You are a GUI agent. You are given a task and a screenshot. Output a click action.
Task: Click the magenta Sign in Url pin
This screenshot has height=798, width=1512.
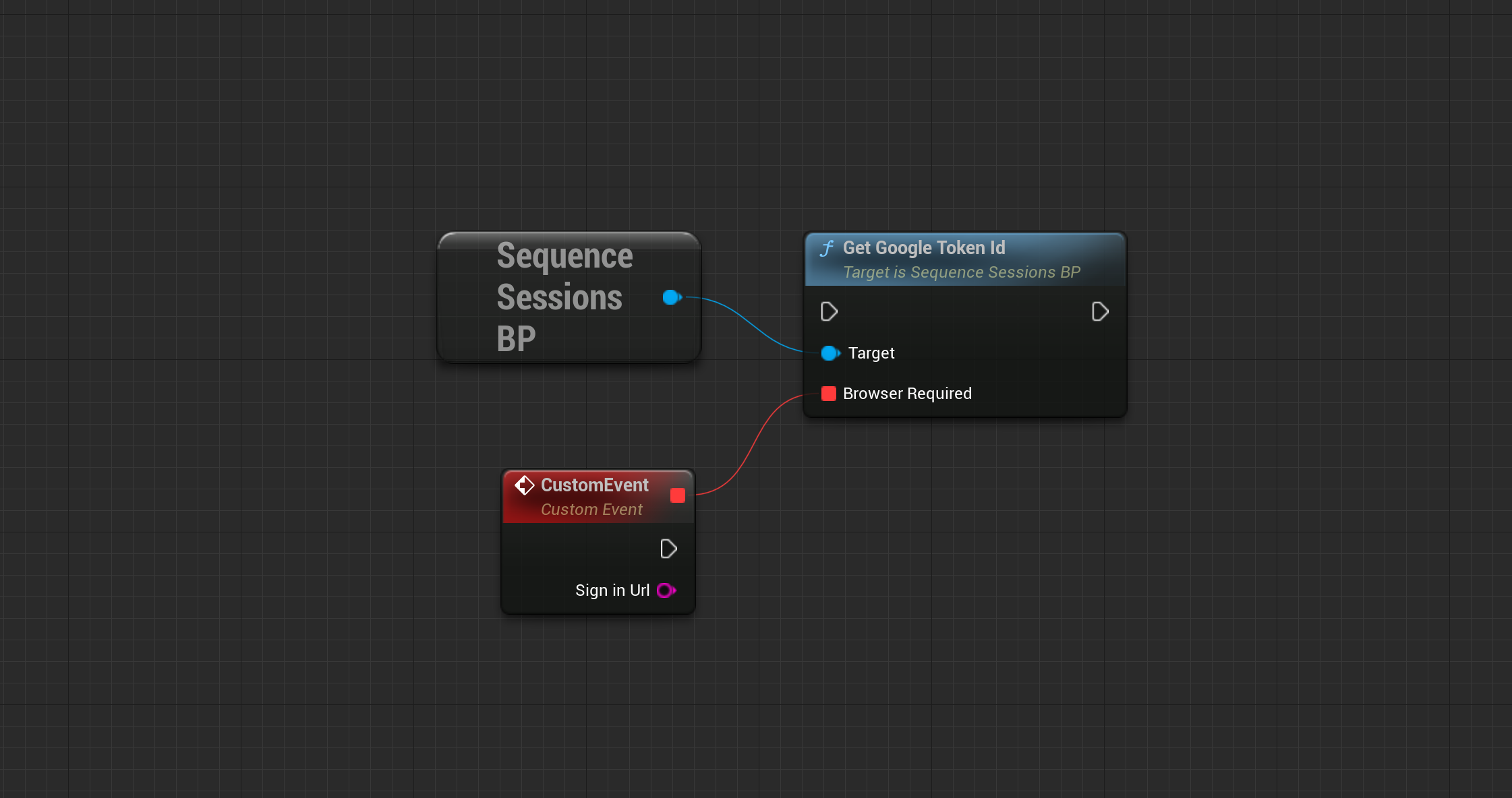point(665,590)
